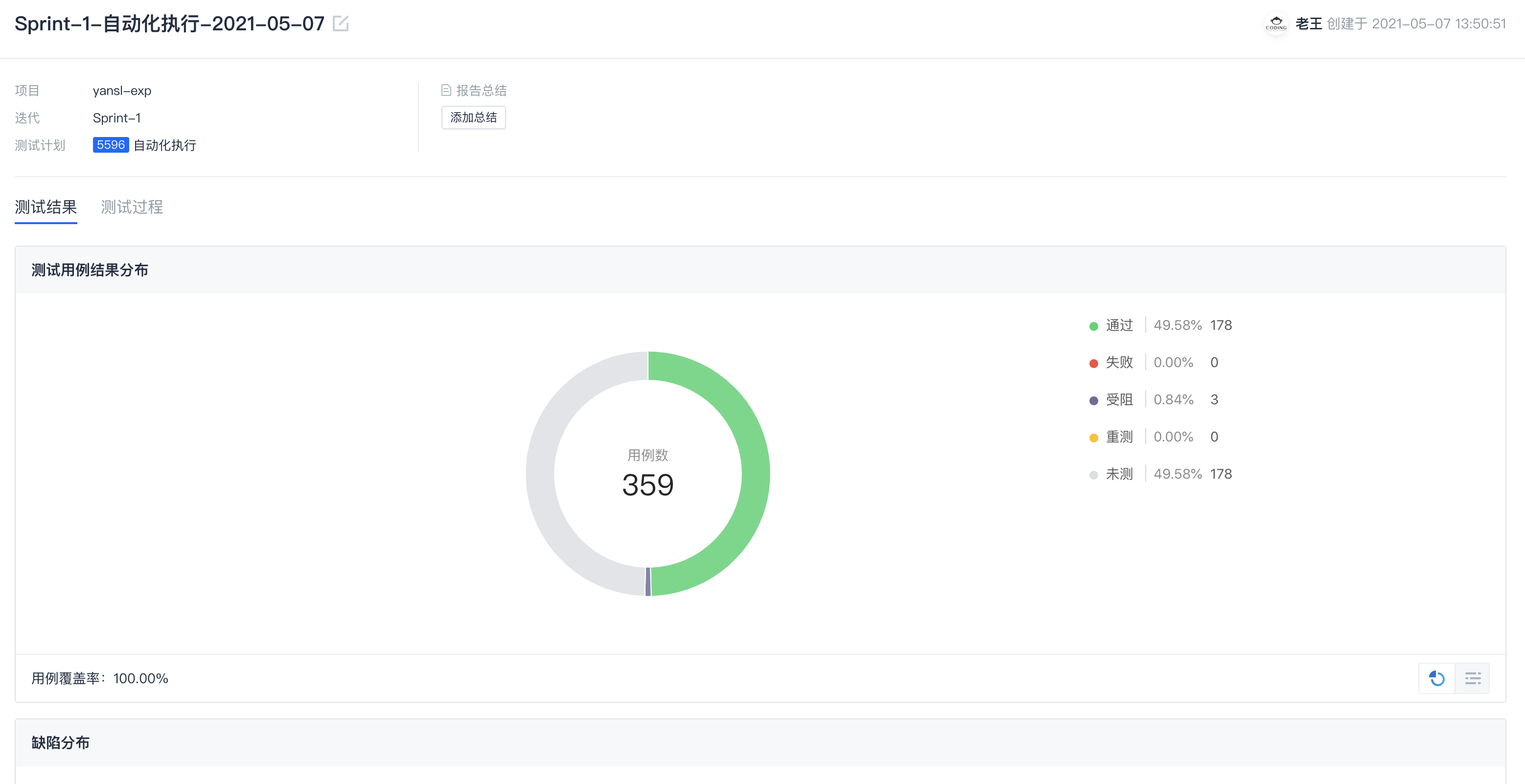Viewport: 1525px width, 784px height.
Task: Click the report summary document icon
Action: pyautogui.click(x=446, y=90)
